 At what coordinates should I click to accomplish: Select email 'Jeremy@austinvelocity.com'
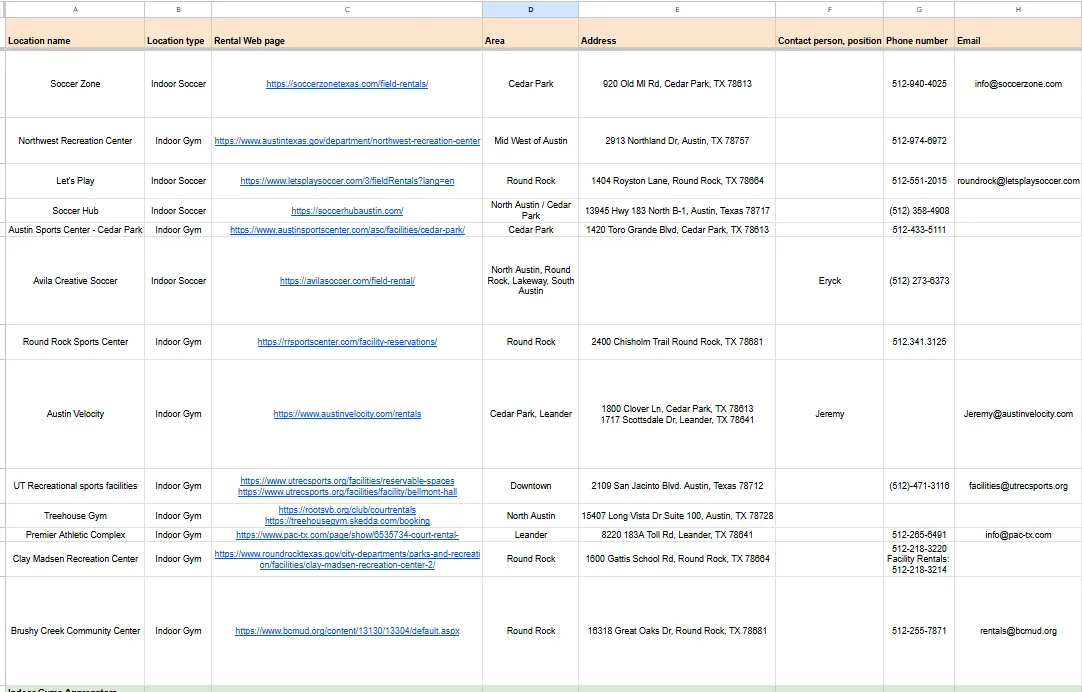(1018, 414)
